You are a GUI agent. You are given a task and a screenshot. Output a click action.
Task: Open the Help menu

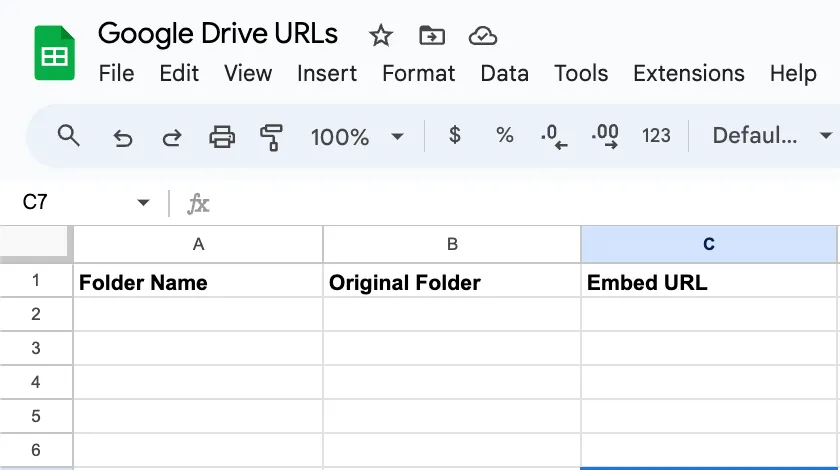pyautogui.click(x=793, y=73)
